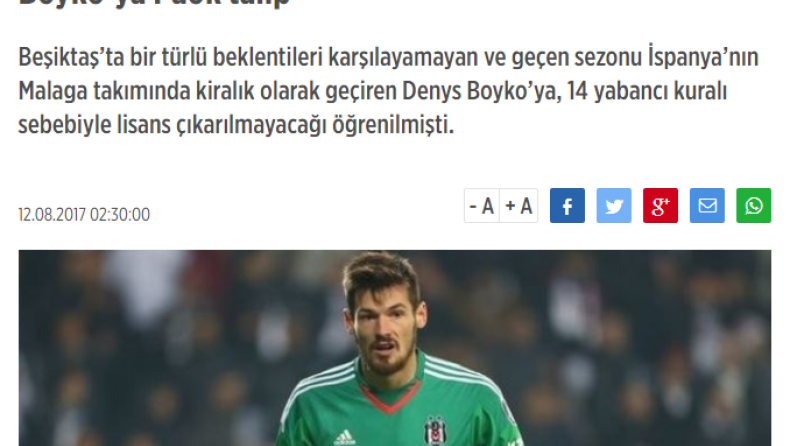
Task: Share the story on Google Plus
Action: (x=660, y=206)
